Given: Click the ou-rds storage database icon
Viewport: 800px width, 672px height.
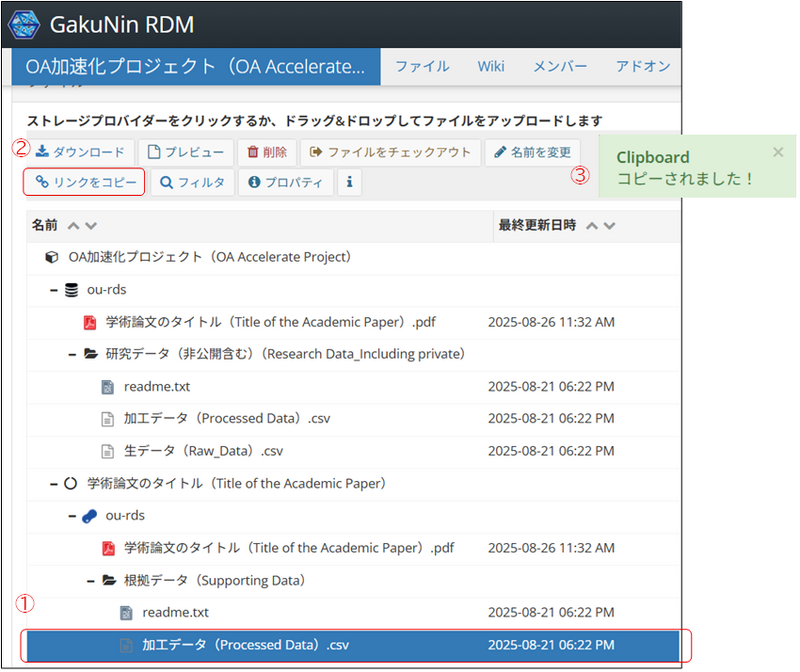Looking at the screenshot, I should pyautogui.click(x=71, y=290).
